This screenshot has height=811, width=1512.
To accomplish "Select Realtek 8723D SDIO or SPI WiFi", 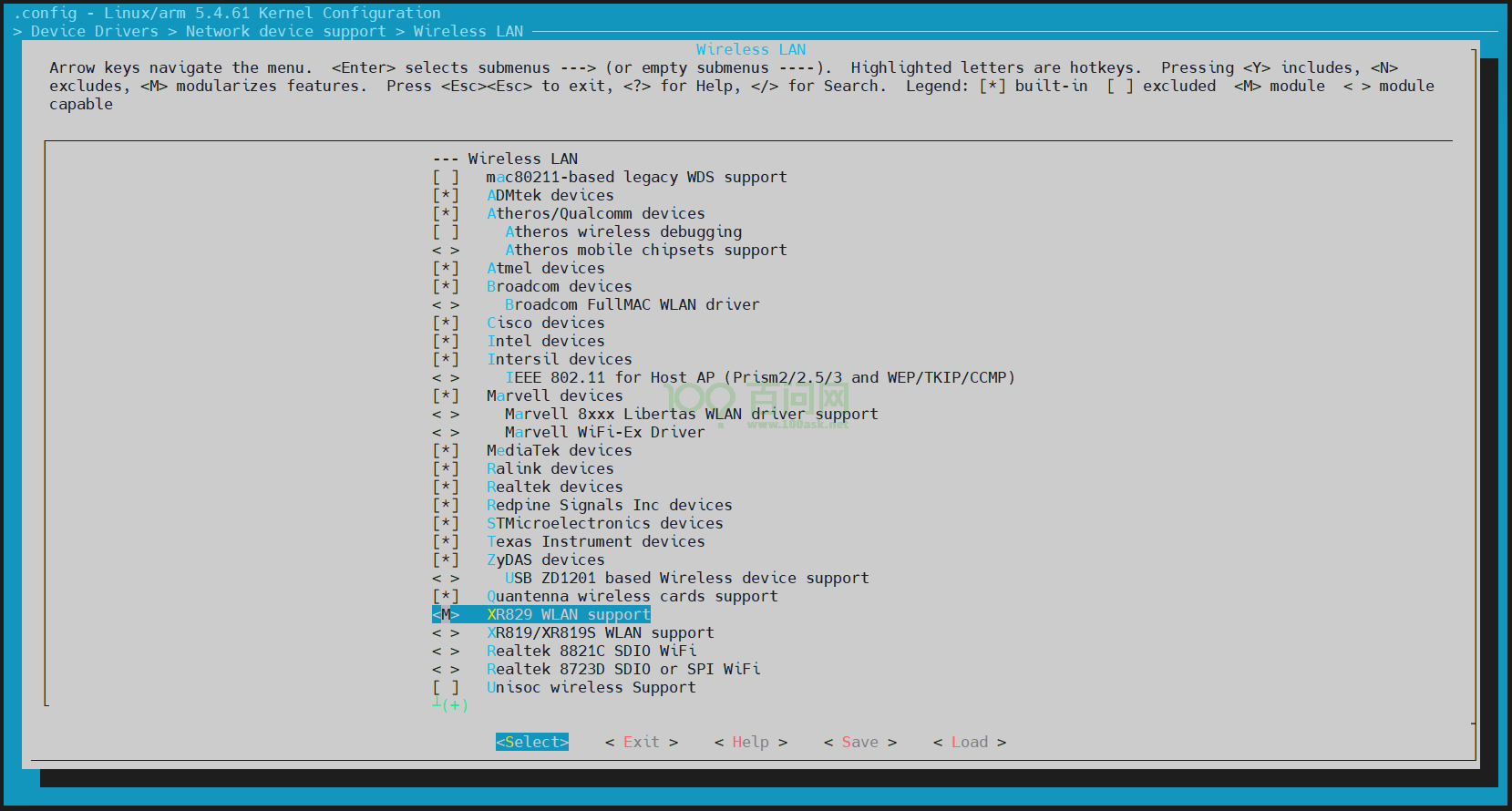I will 622,669.
